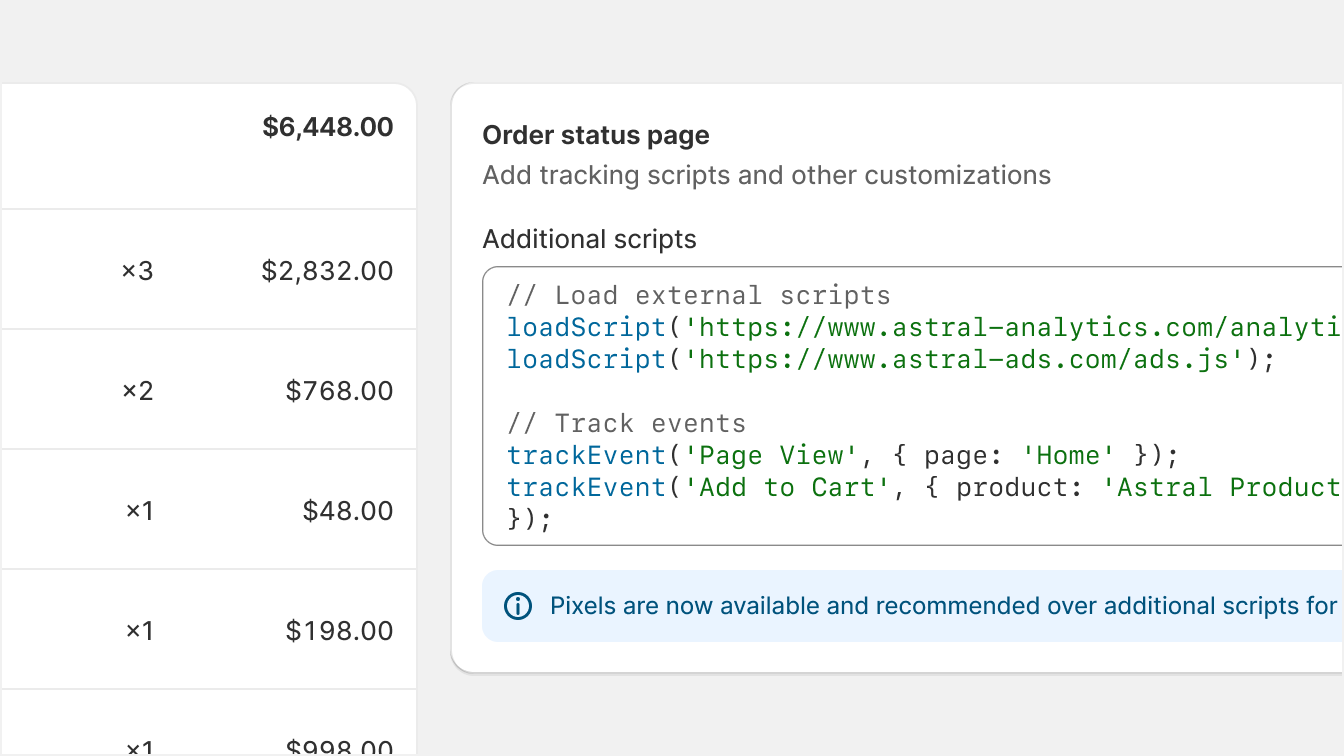The height and width of the screenshot is (756, 1344).
Task: Click the '// Track events' comment line
Action: 627,423
